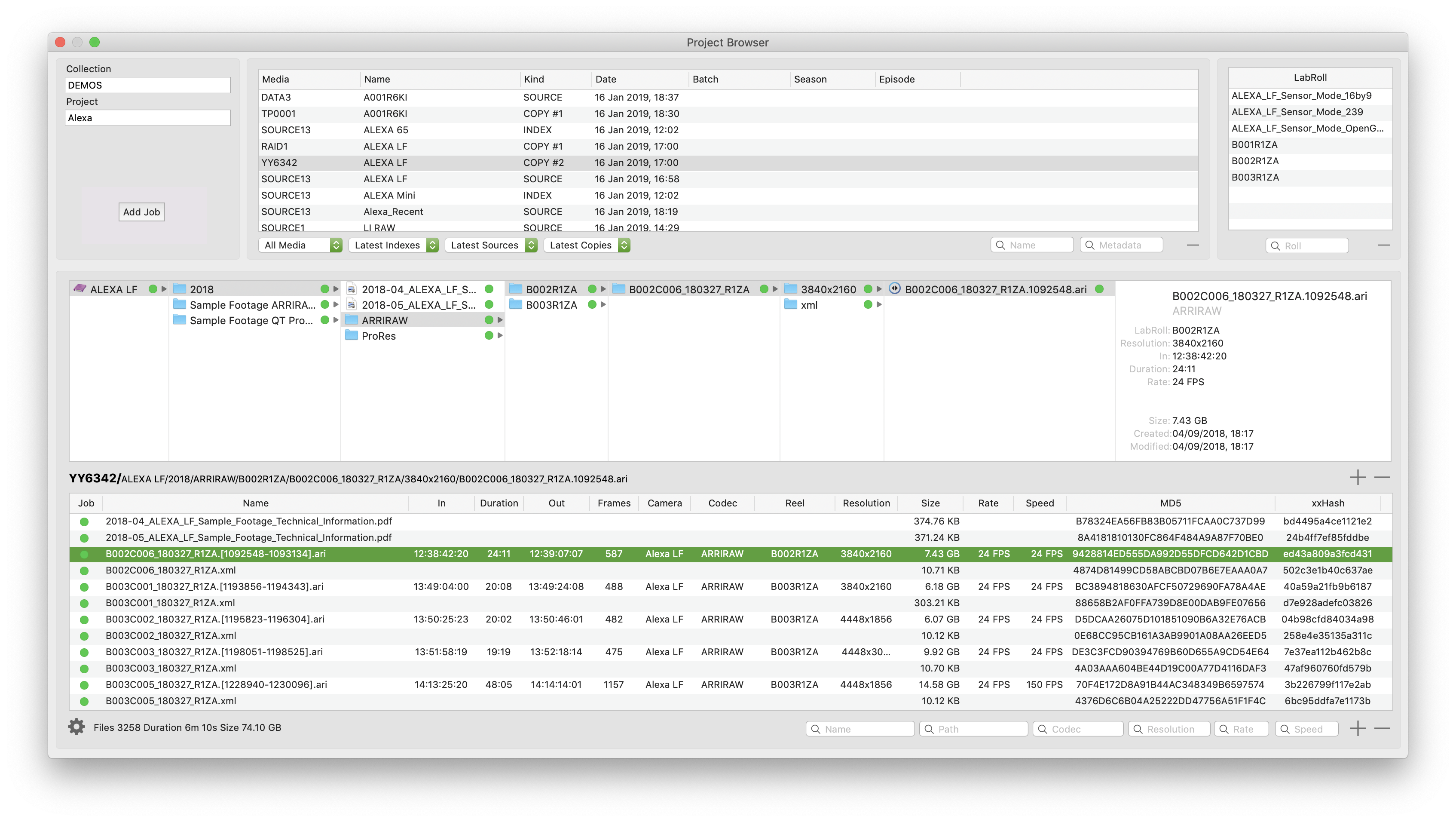Open settings gear next to Files count
This screenshot has height=822, width=1456.
click(x=76, y=727)
